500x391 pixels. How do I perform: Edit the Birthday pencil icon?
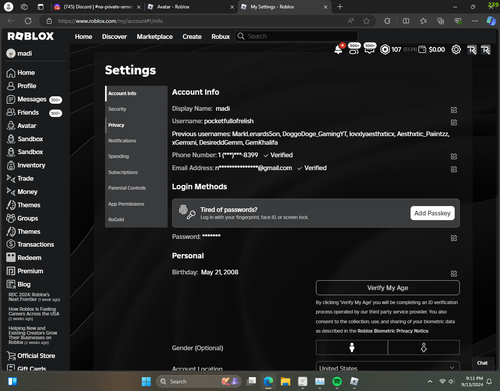click(454, 273)
